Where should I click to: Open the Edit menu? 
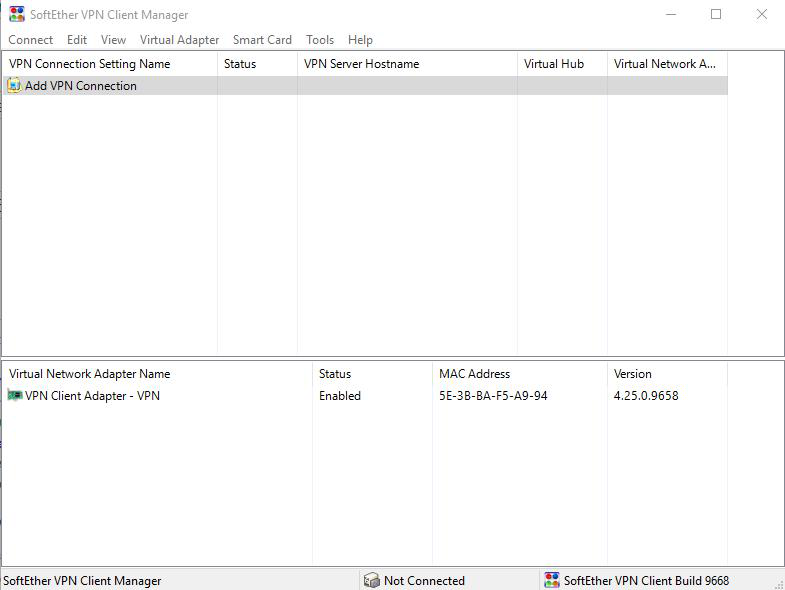(x=77, y=40)
